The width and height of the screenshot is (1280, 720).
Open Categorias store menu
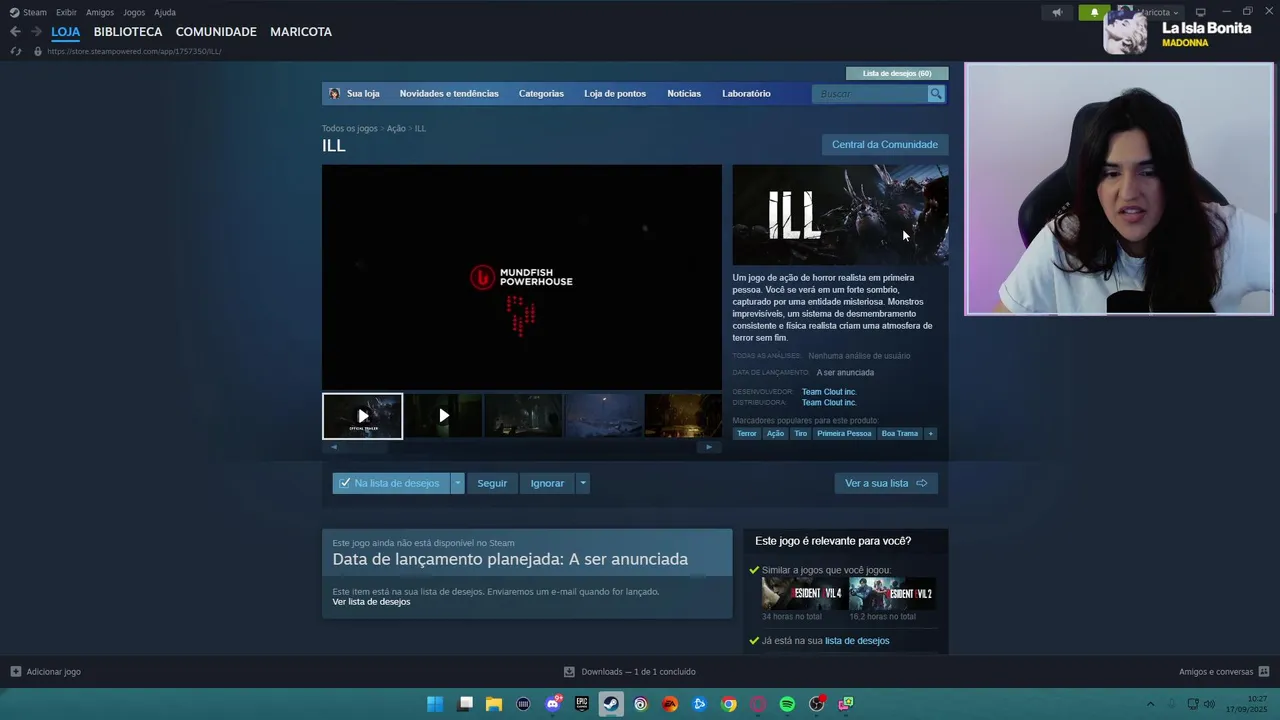coord(541,93)
